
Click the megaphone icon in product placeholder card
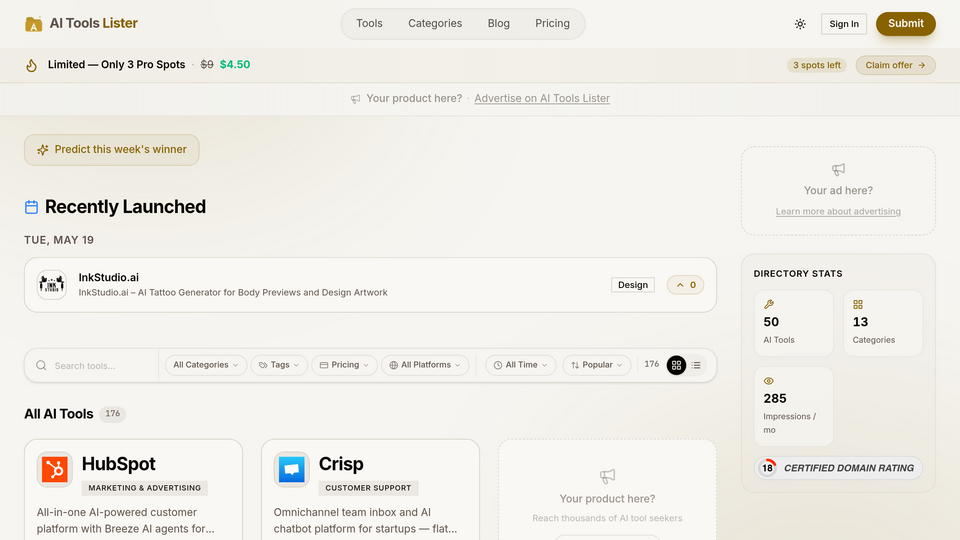(x=607, y=476)
